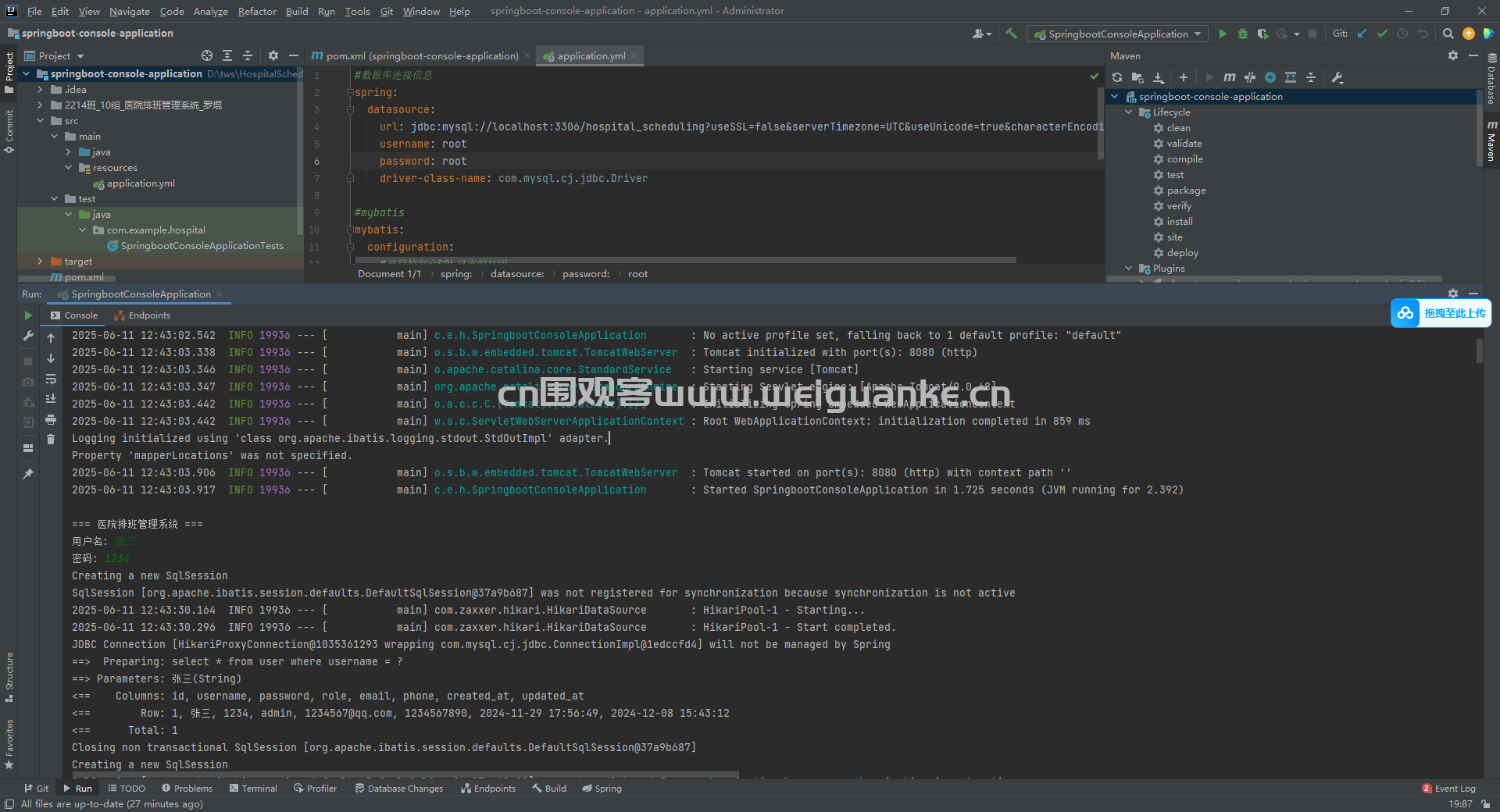Open Event Log button

point(1449,789)
